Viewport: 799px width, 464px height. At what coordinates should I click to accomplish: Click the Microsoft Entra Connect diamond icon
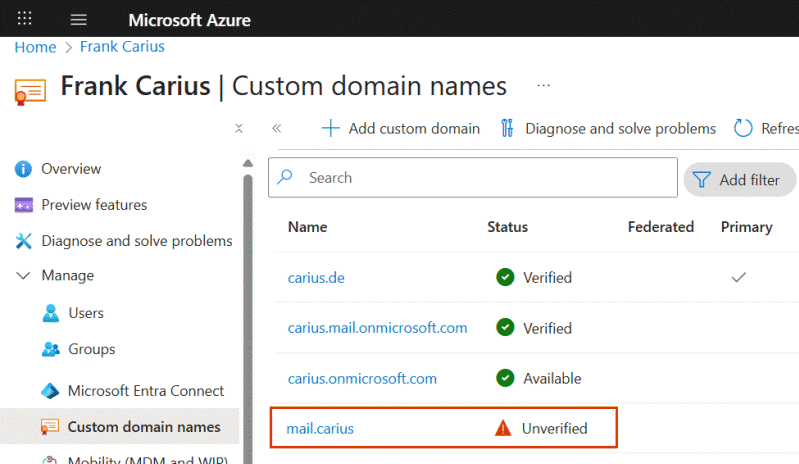pos(50,391)
